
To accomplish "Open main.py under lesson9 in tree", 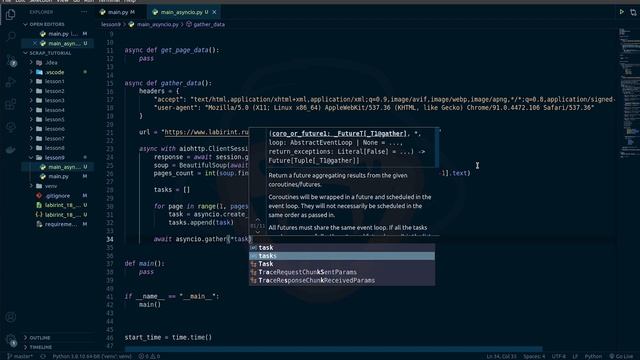I will [58, 176].
